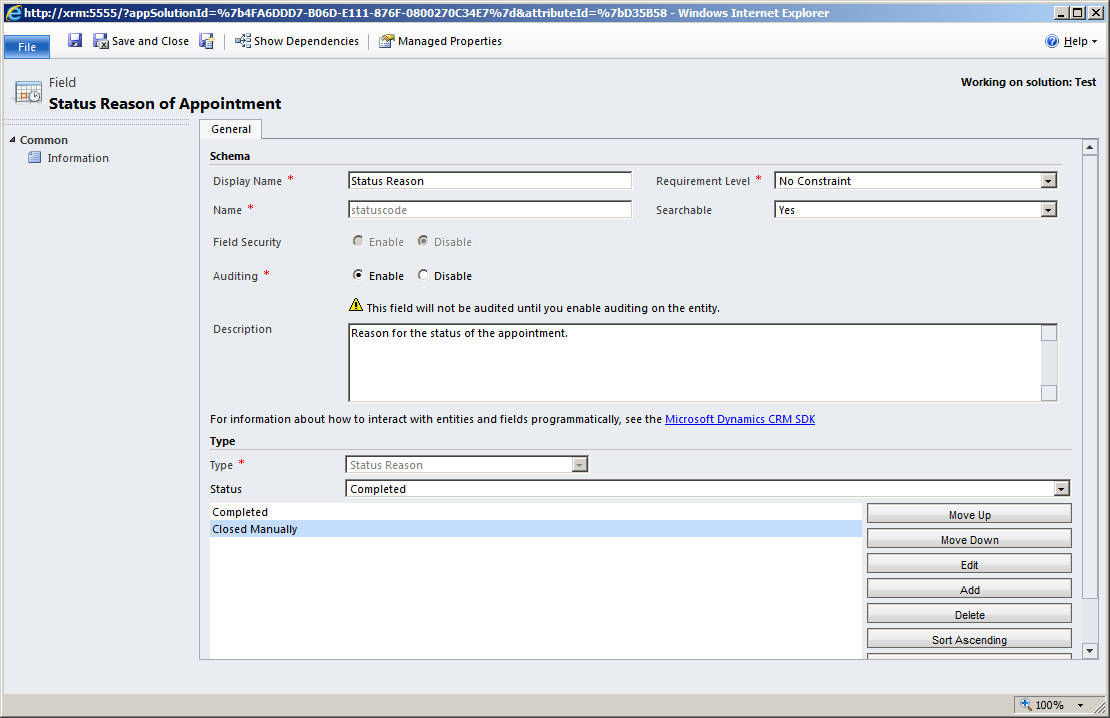Viewport: 1110px width, 718px height.
Task: Open the Status dropdown showing Completed
Action: click(x=1062, y=488)
